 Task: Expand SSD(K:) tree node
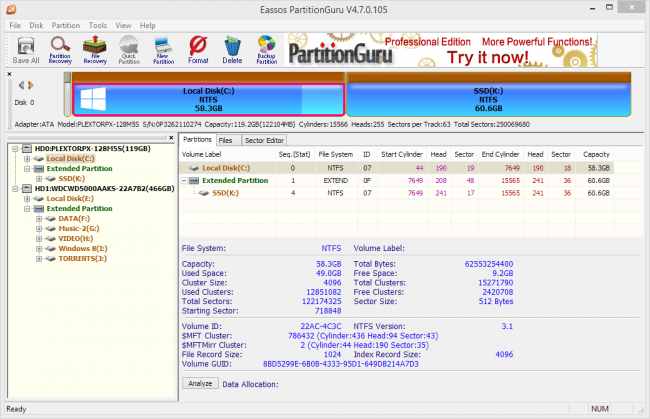[x=39, y=179]
